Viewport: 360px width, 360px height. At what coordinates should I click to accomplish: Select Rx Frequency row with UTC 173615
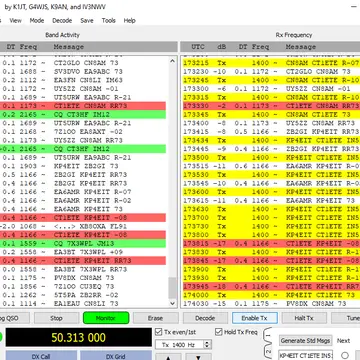point(271,201)
